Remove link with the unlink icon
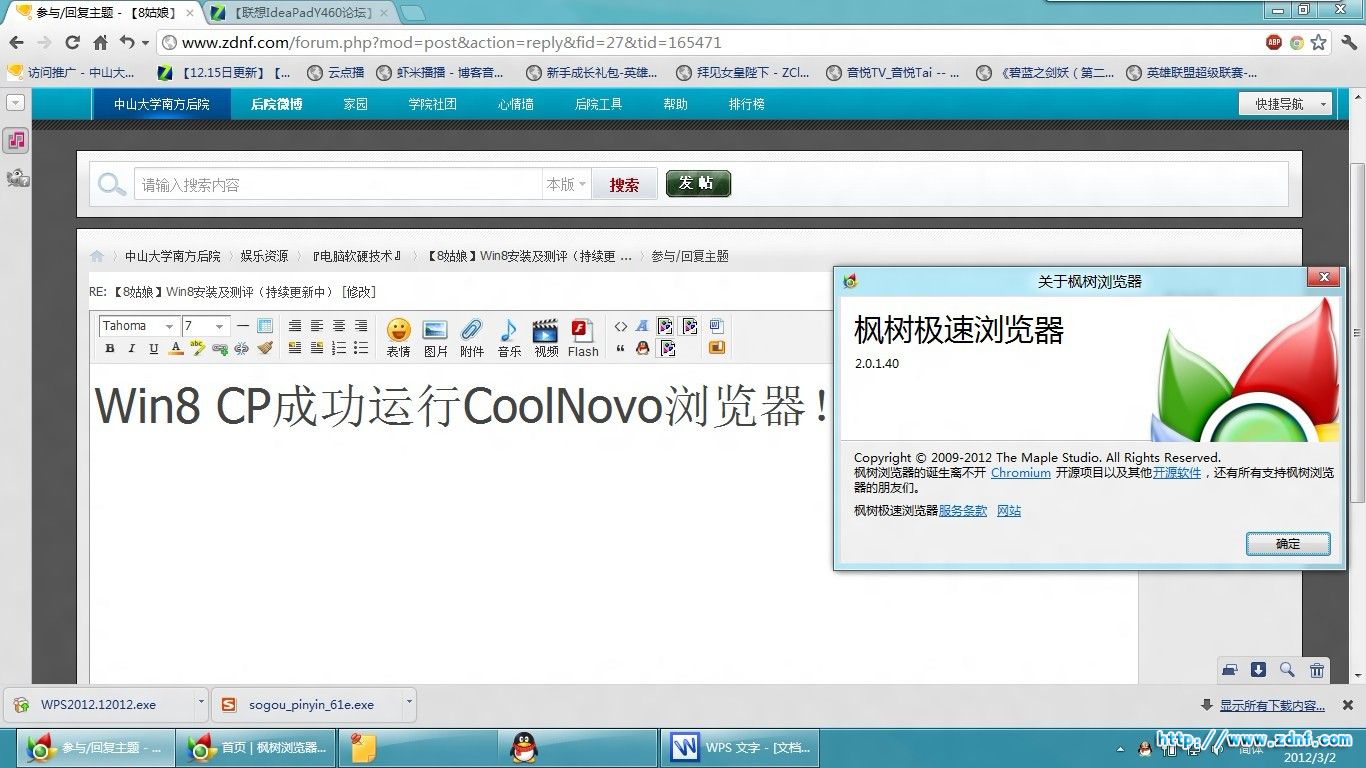The image size is (1366, 768). coord(242,349)
